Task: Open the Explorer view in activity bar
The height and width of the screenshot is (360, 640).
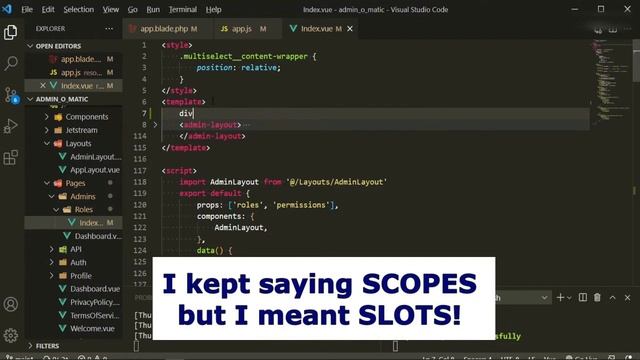Action: click(11, 33)
